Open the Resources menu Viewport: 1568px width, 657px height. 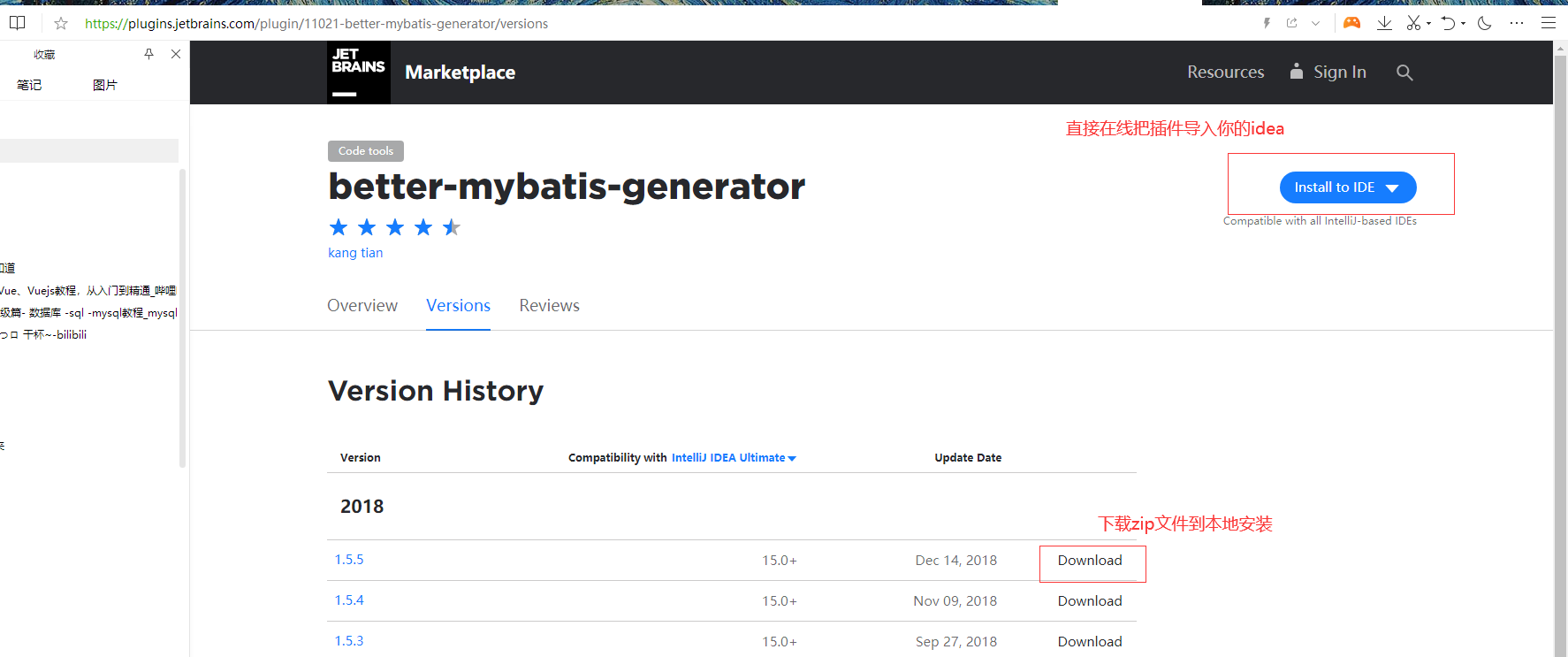click(x=1225, y=73)
